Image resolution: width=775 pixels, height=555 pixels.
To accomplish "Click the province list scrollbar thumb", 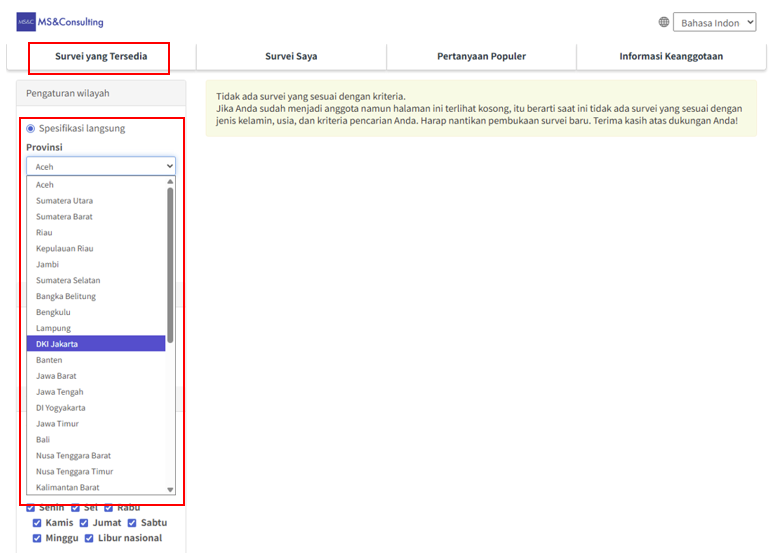I will pos(170,265).
